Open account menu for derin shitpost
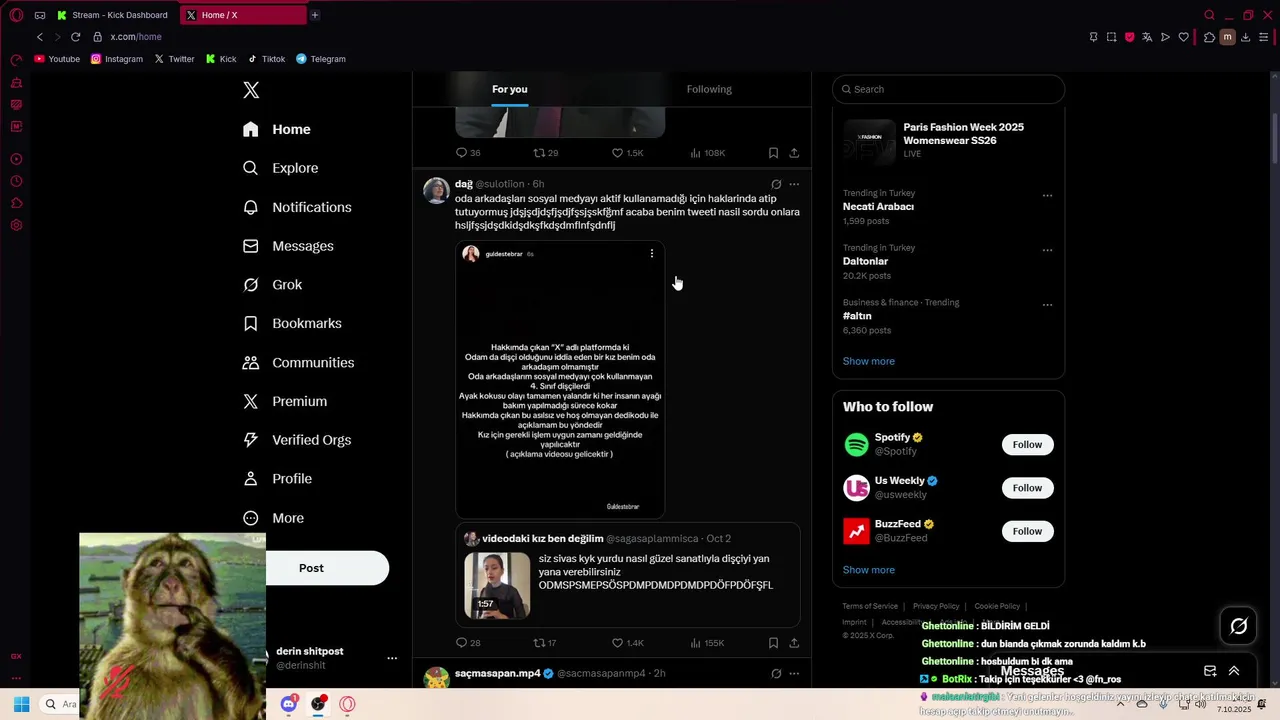The height and width of the screenshot is (720, 1280). click(x=392, y=658)
